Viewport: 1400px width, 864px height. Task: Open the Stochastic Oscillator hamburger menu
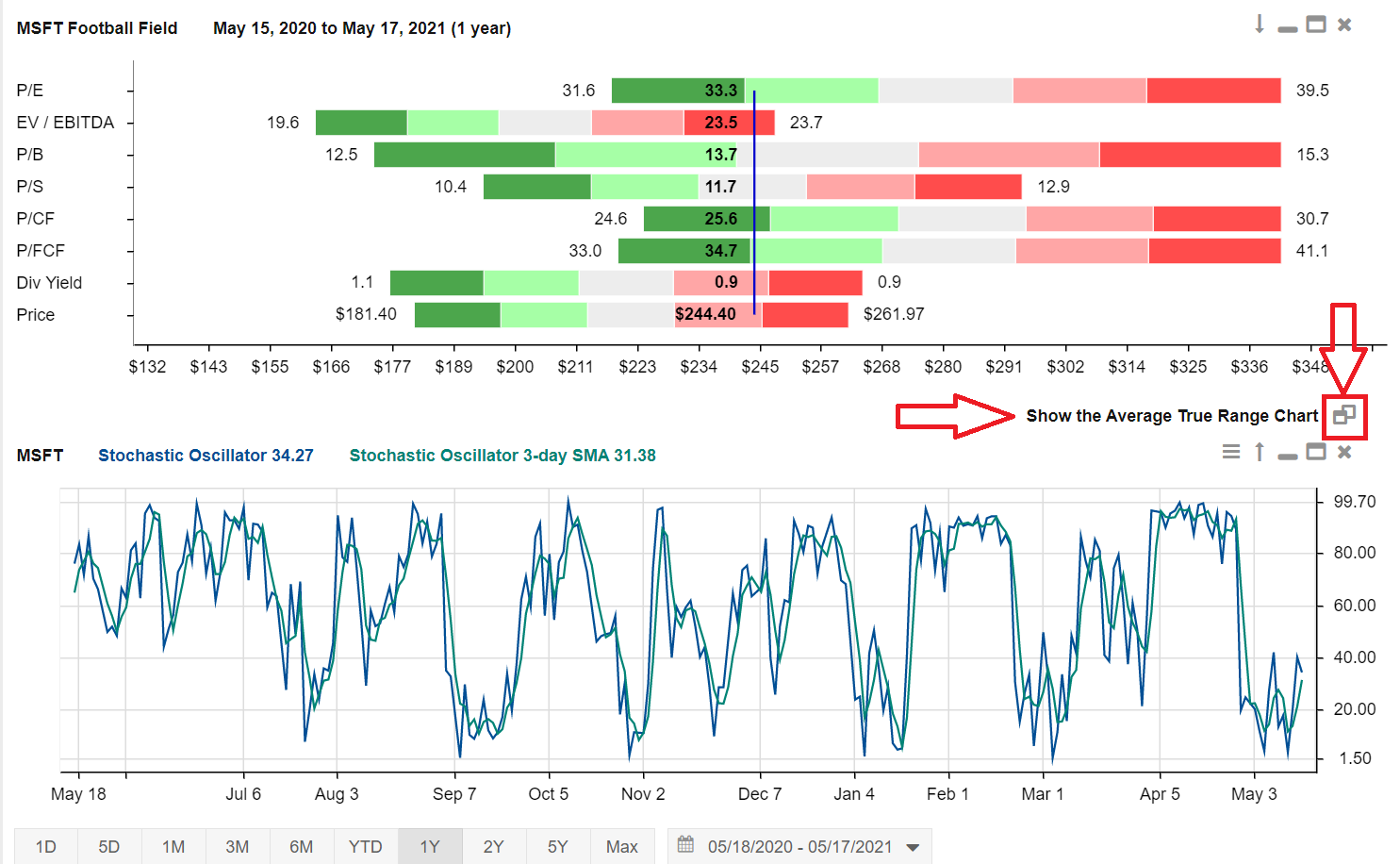[x=1231, y=452]
